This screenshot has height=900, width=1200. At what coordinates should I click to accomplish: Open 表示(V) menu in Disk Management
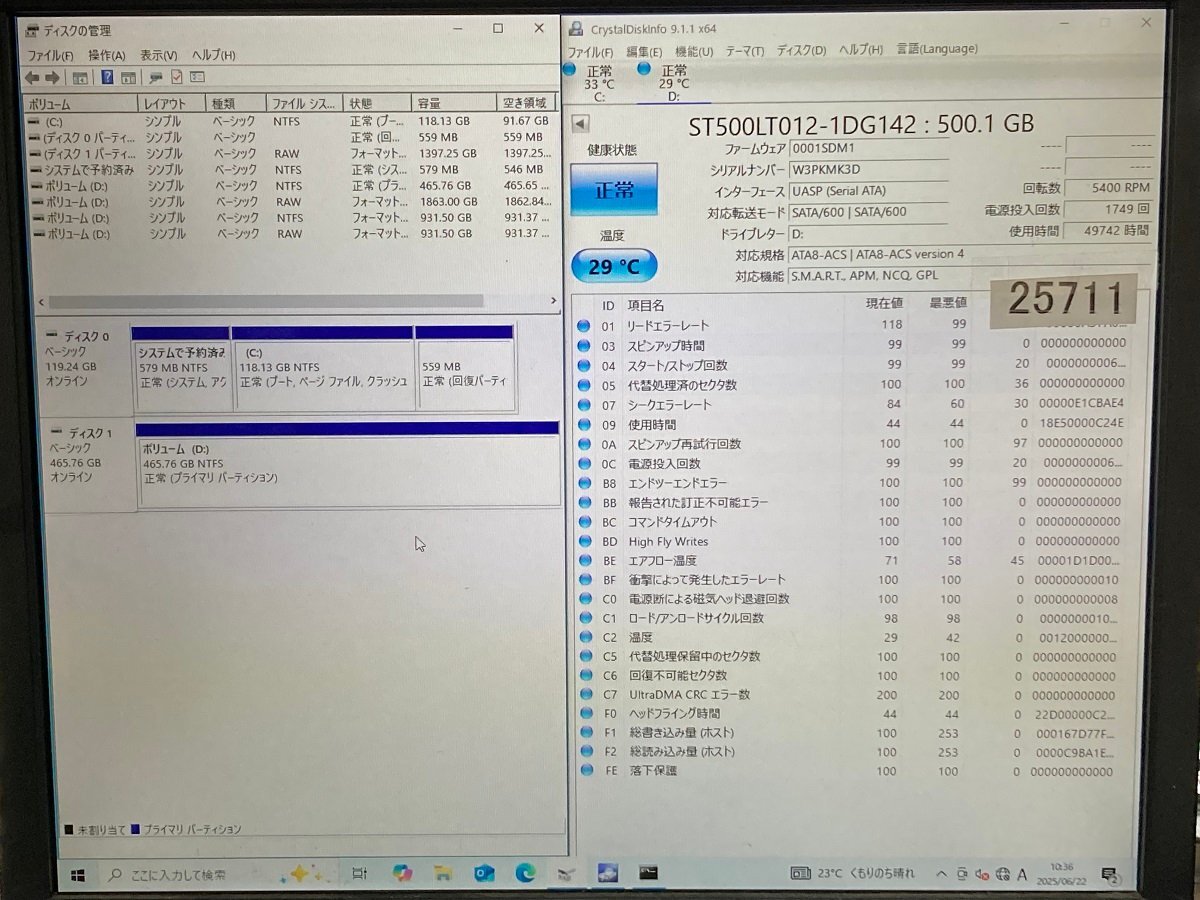pyautogui.click(x=159, y=56)
